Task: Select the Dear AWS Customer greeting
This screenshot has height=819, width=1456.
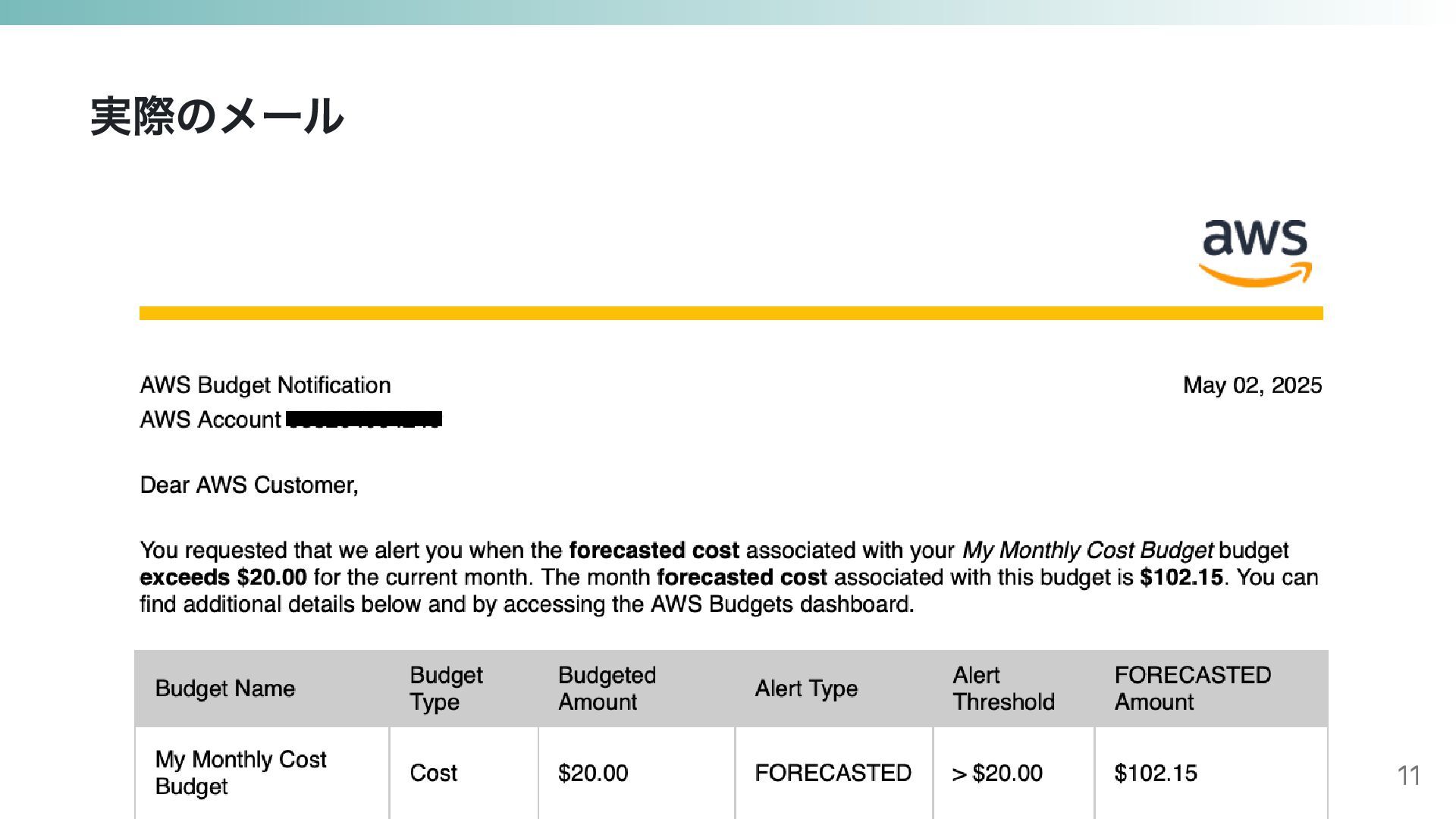Action: pyautogui.click(x=249, y=485)
